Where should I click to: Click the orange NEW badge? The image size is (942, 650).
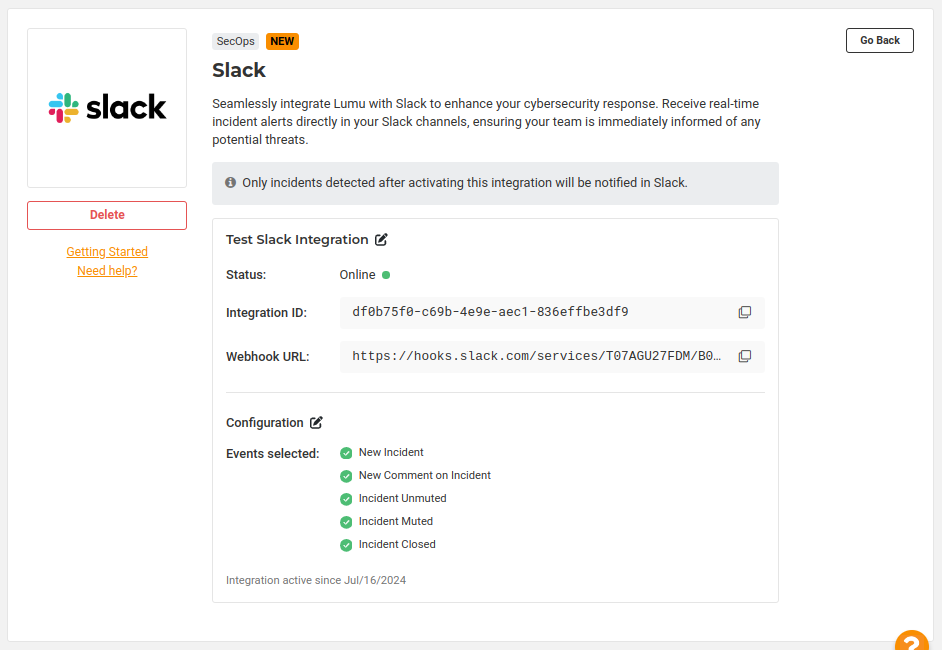pos(282,41)
